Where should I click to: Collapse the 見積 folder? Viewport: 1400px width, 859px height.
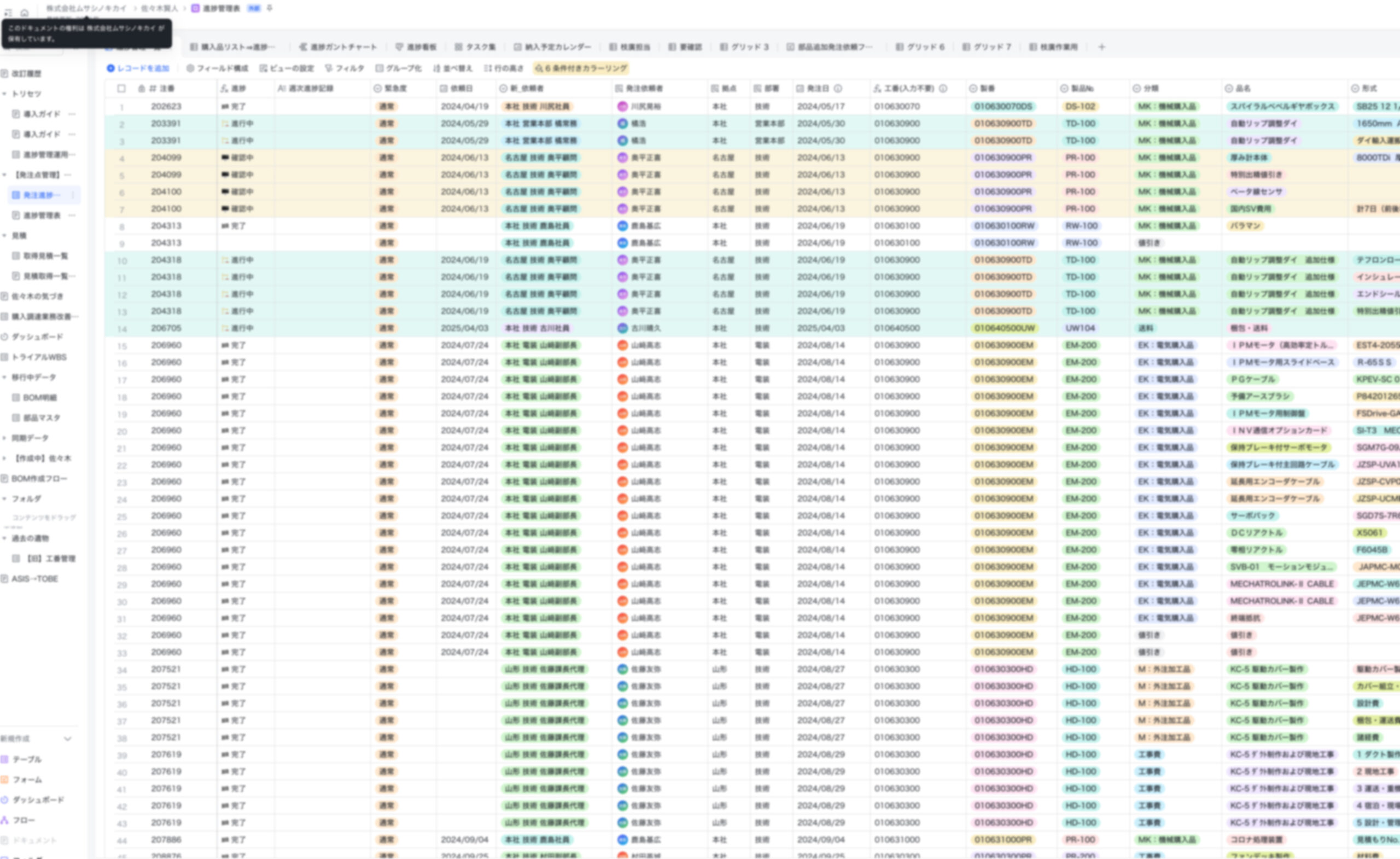(4, 235)
